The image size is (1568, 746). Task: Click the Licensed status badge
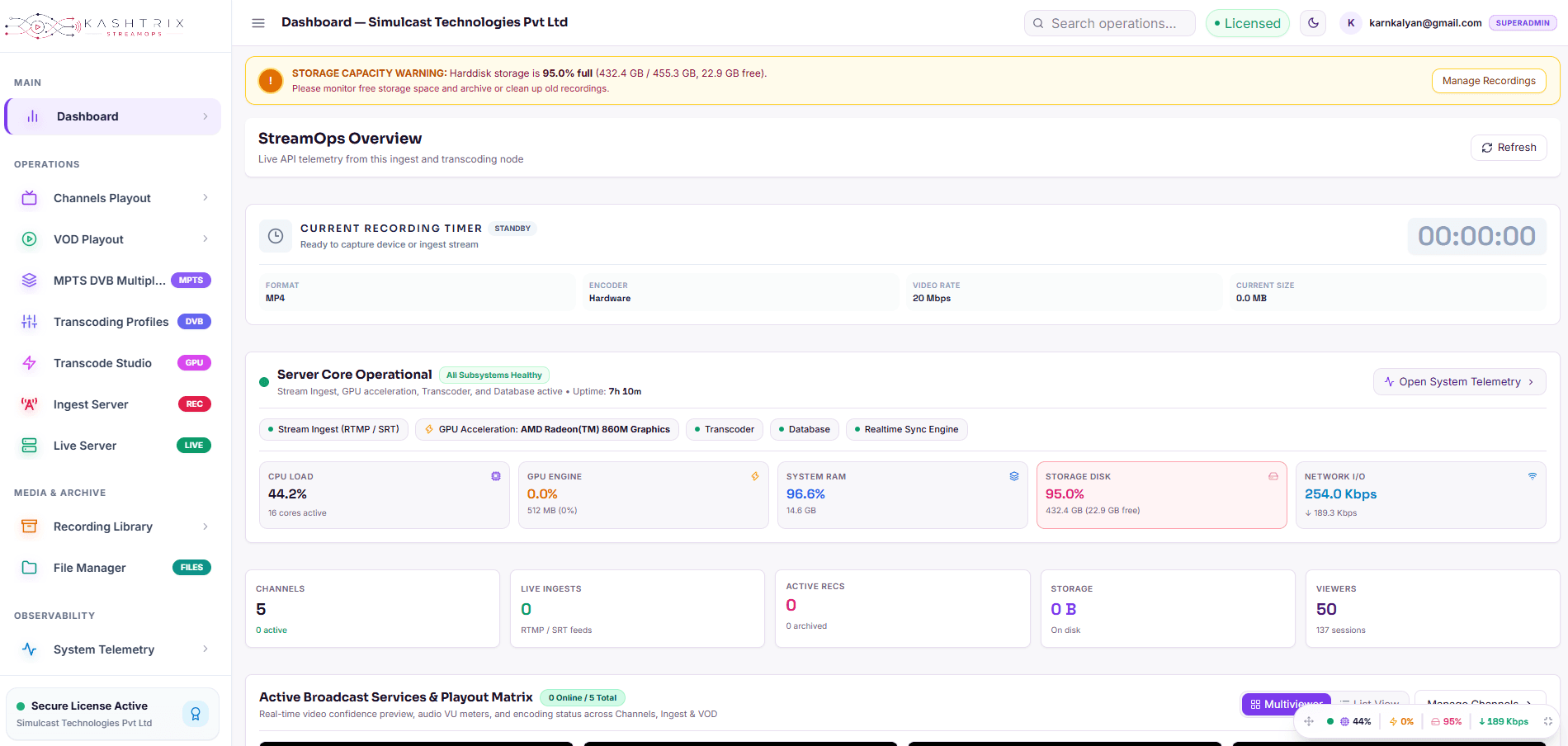[x=1248, y=23]
